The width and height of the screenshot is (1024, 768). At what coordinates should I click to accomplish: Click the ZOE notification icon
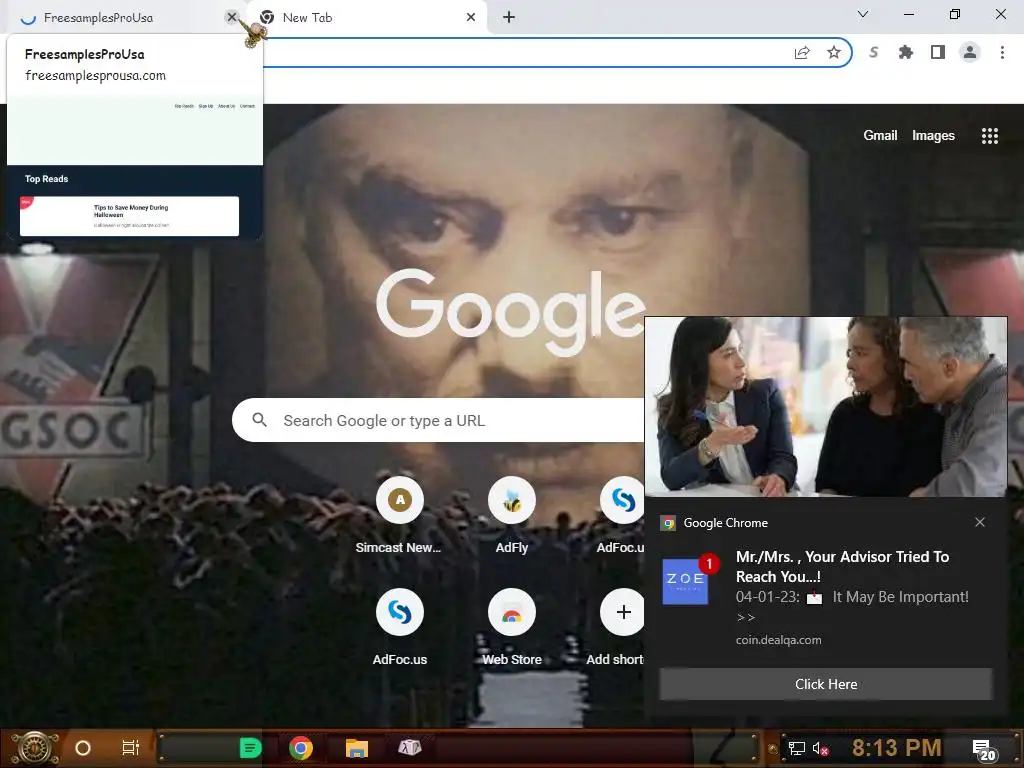686,581
